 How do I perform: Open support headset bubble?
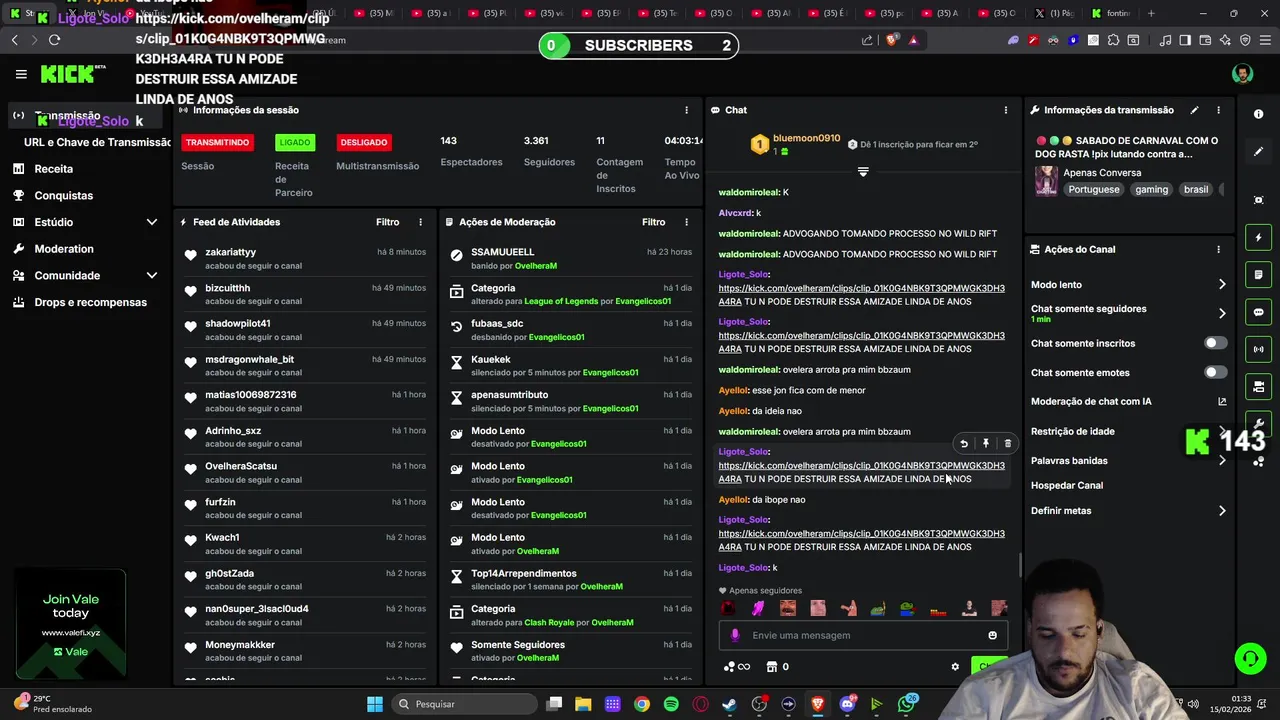1250,658
